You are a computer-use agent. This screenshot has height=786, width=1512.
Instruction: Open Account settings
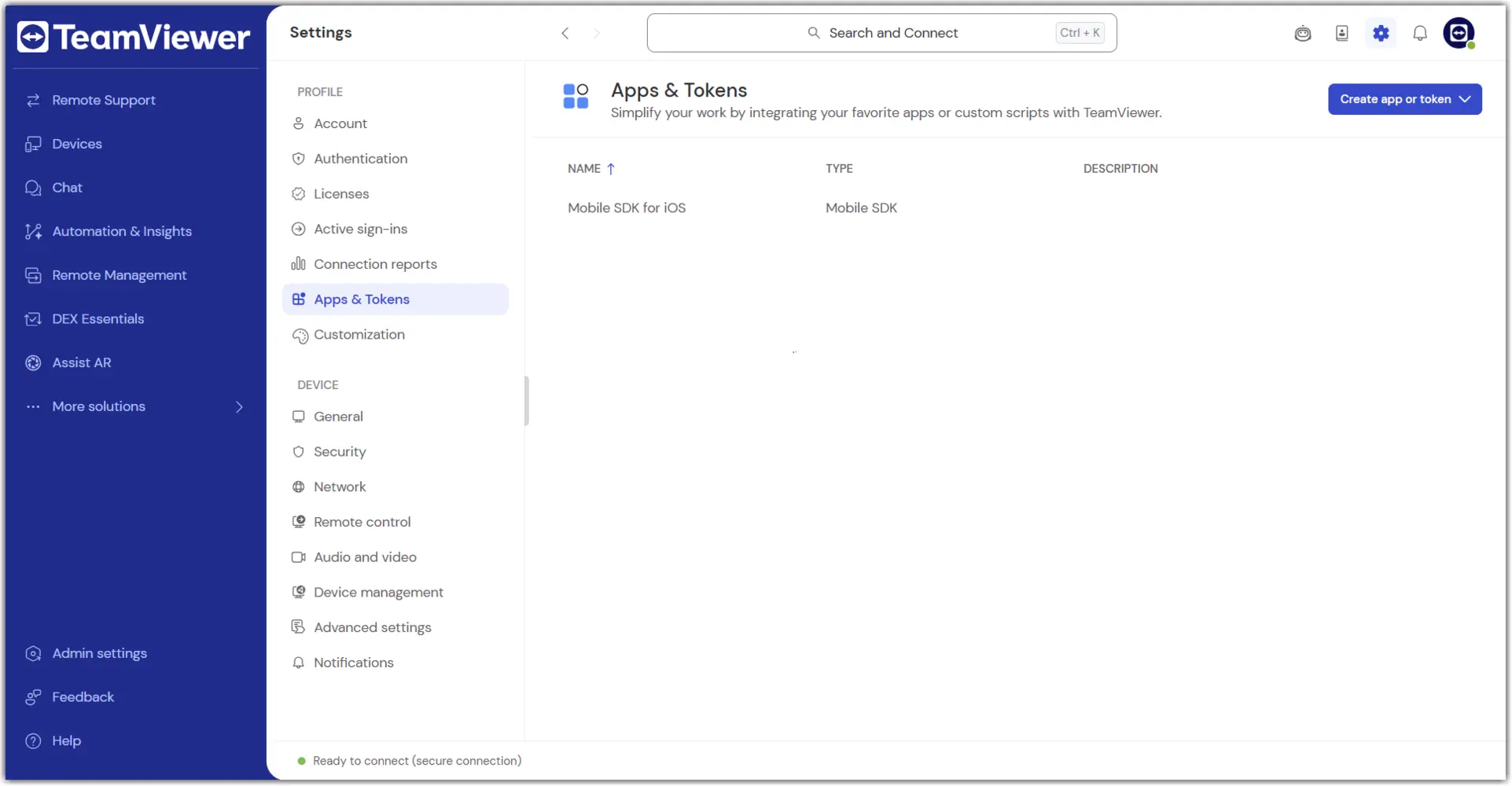[x=395, y=123]
